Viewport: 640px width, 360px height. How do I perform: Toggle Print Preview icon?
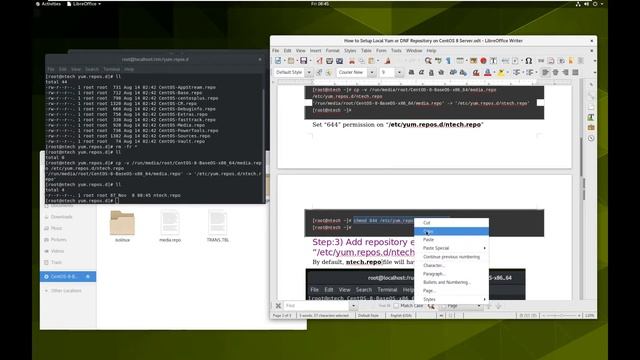tap(340, 61)
